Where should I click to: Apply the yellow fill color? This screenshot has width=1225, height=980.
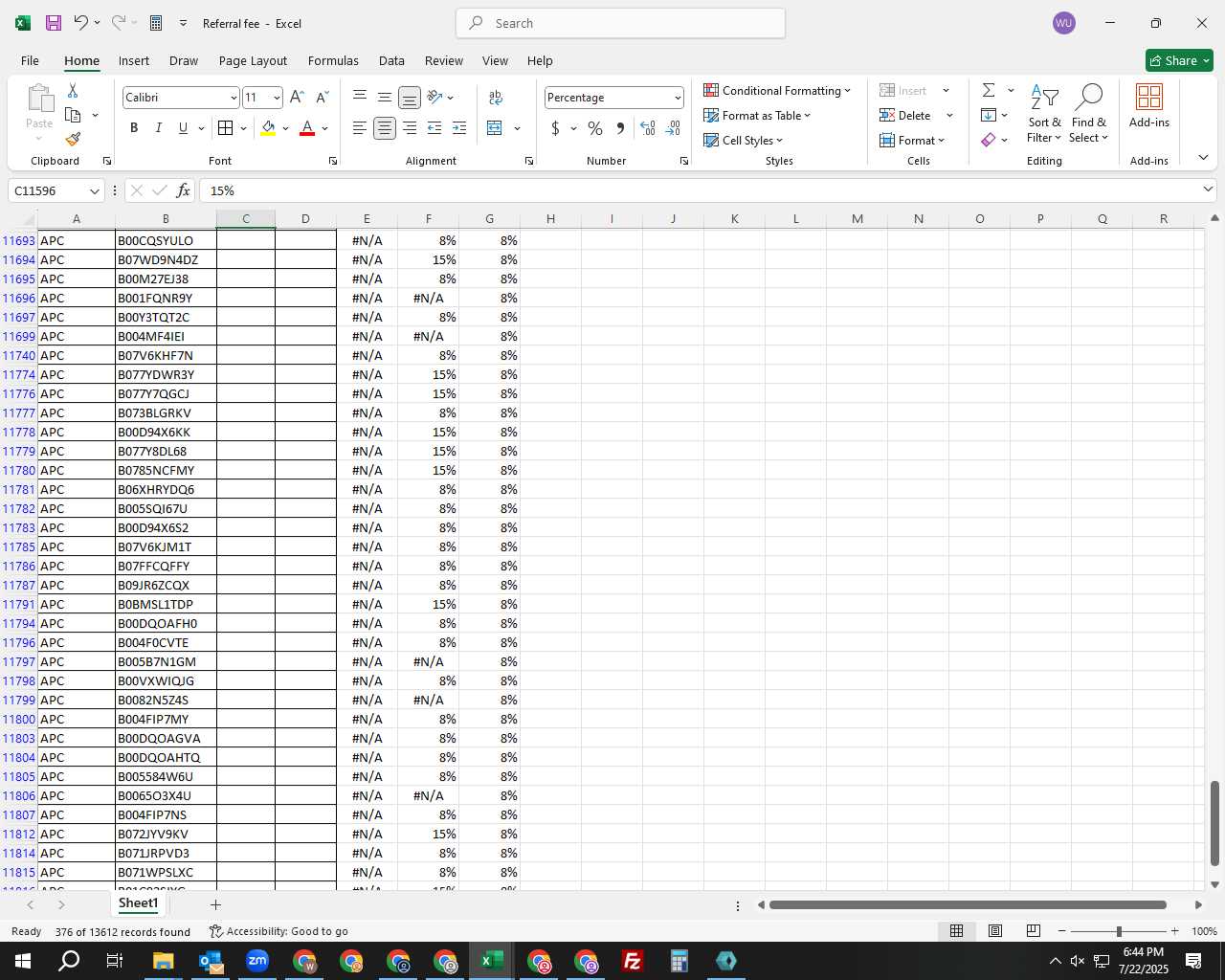pyautogui.click(x=268, y=128)
